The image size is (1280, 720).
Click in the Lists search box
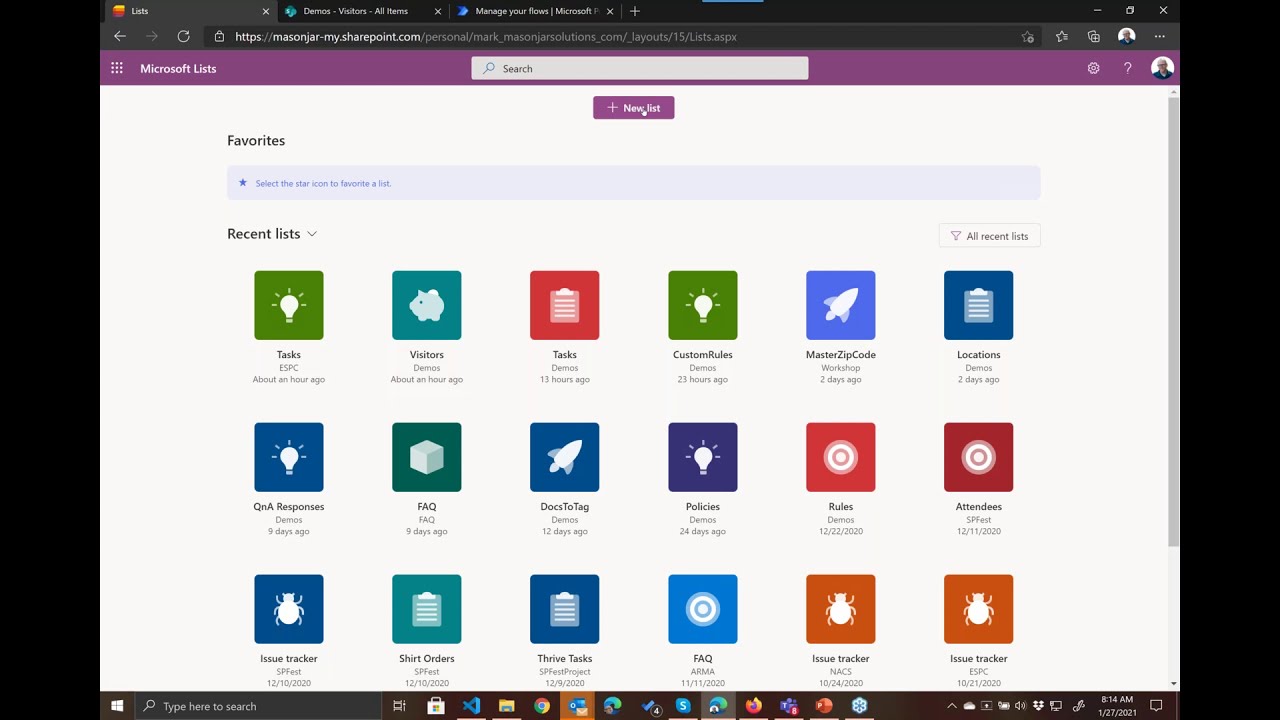tap(640, 68)
